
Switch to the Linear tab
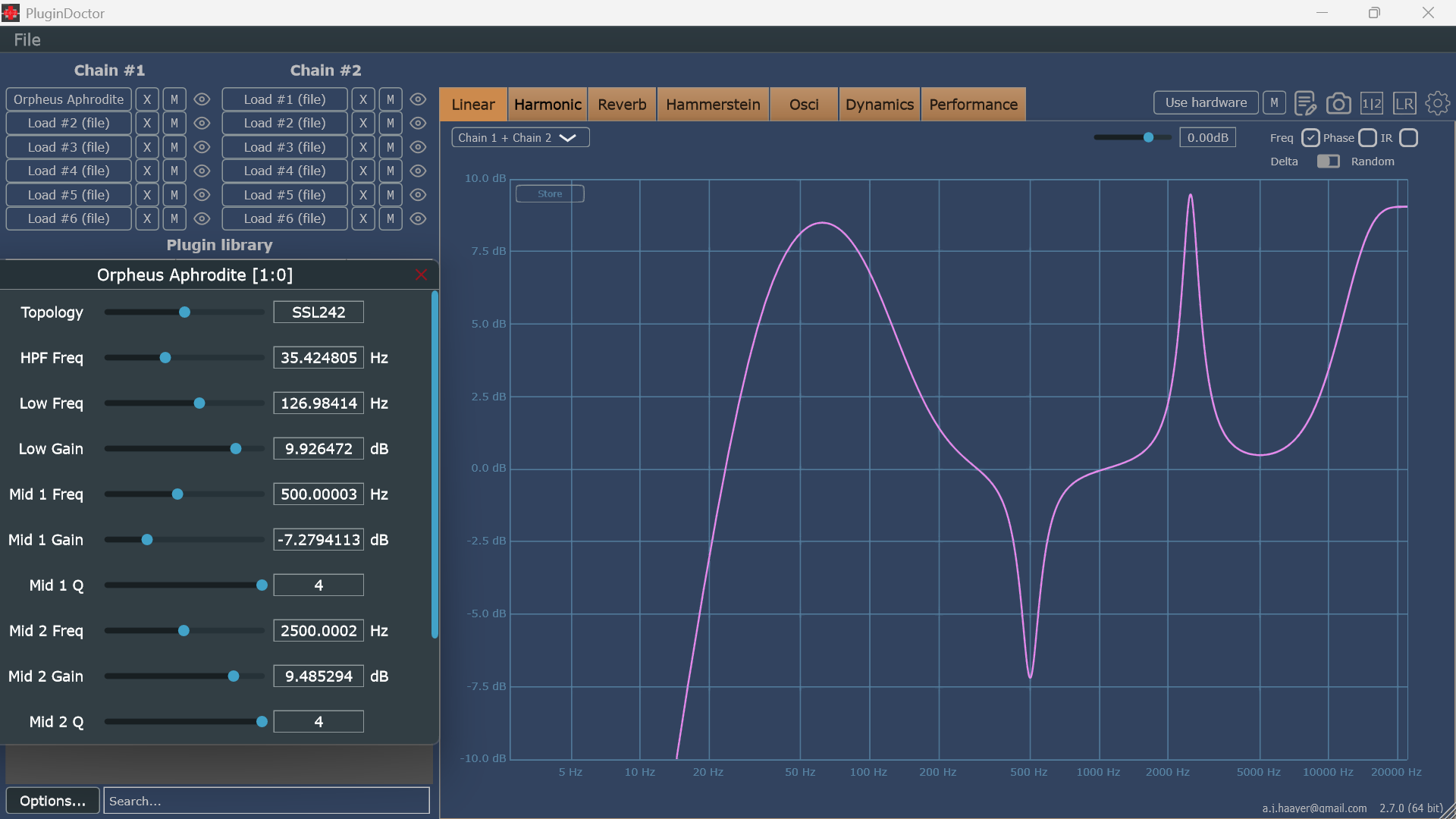tap(473, 105)
